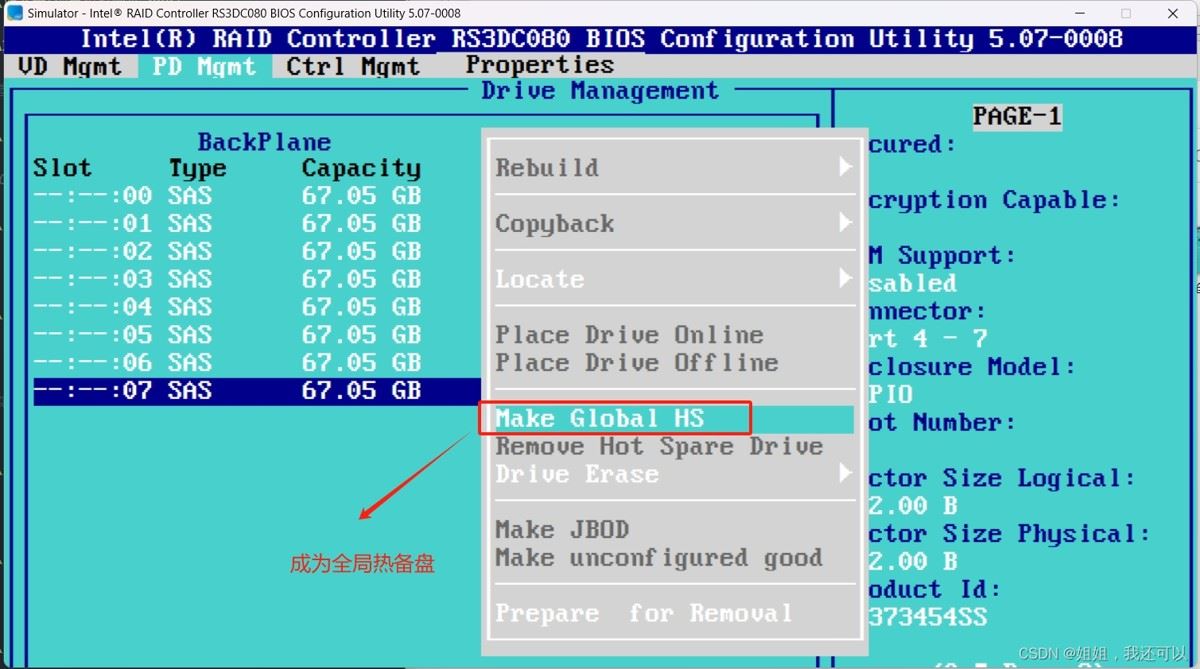Close the Simulator window
The width and height of the screenshot is (1200, 669).
point(1173,13)
